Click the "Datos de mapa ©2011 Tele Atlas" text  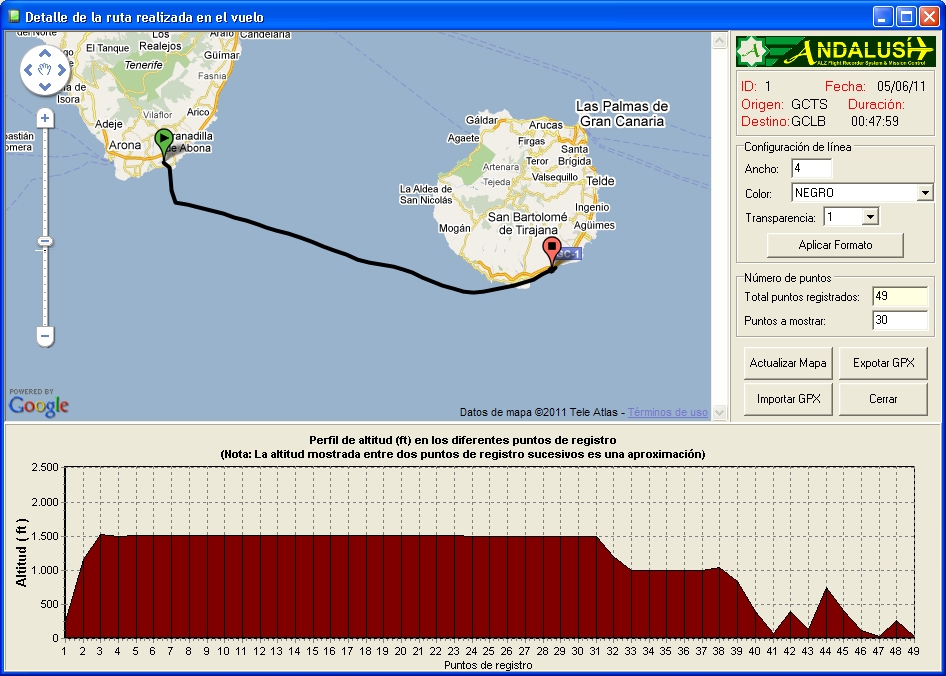(539, 412)
